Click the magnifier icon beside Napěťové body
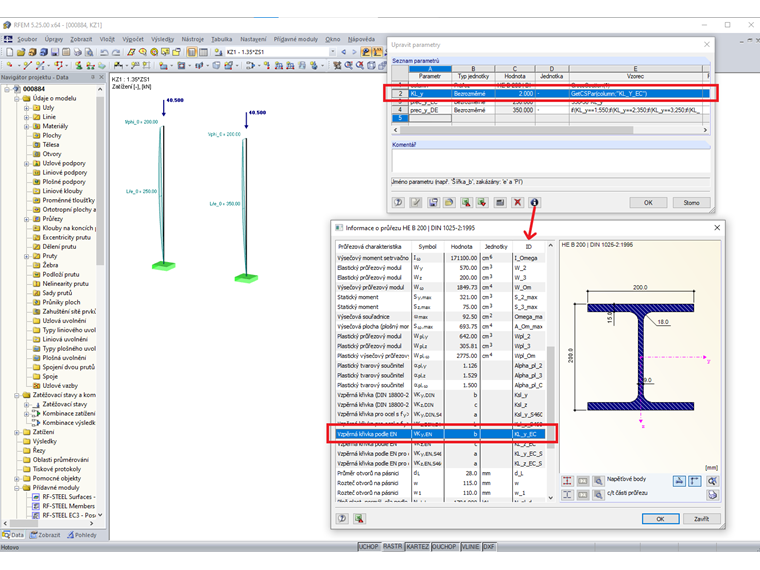Viewport: 760px width, 570px height. click(x=599, y=481)
